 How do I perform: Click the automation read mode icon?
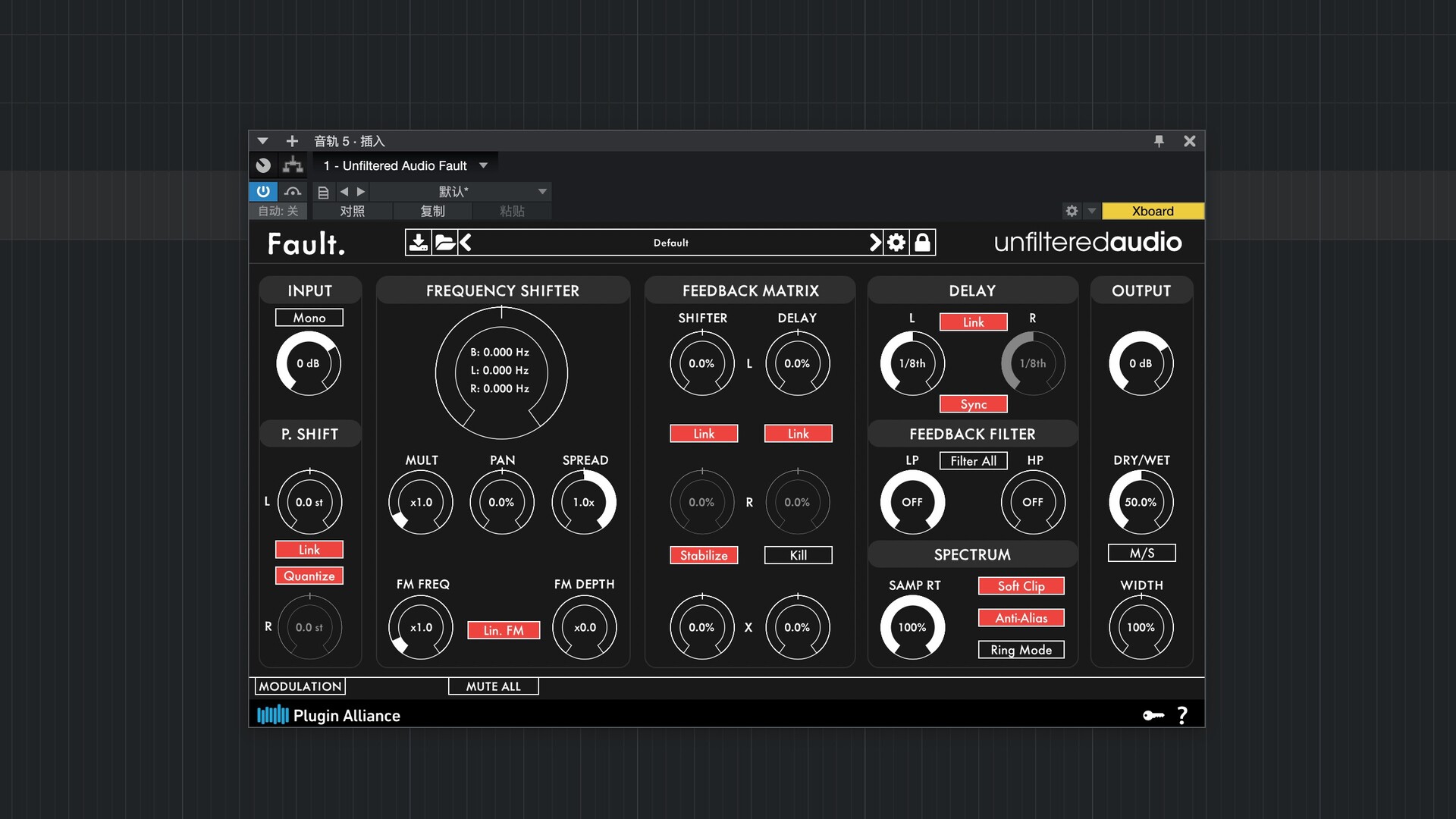coord(293,191)
